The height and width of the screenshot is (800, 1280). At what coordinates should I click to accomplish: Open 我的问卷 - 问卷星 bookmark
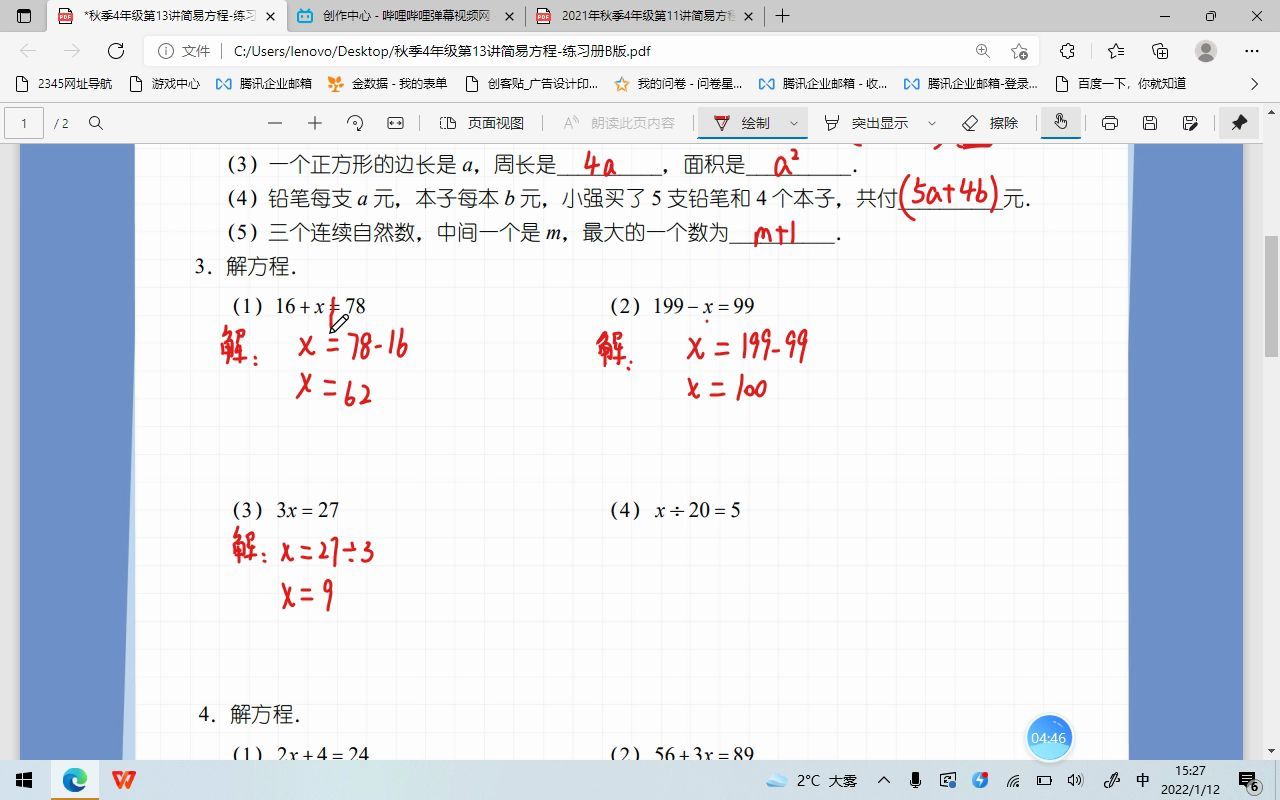(678, 84)
